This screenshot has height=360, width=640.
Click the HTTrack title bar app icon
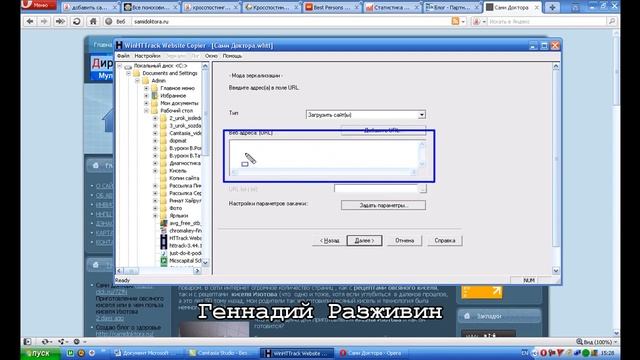[119, 45]
